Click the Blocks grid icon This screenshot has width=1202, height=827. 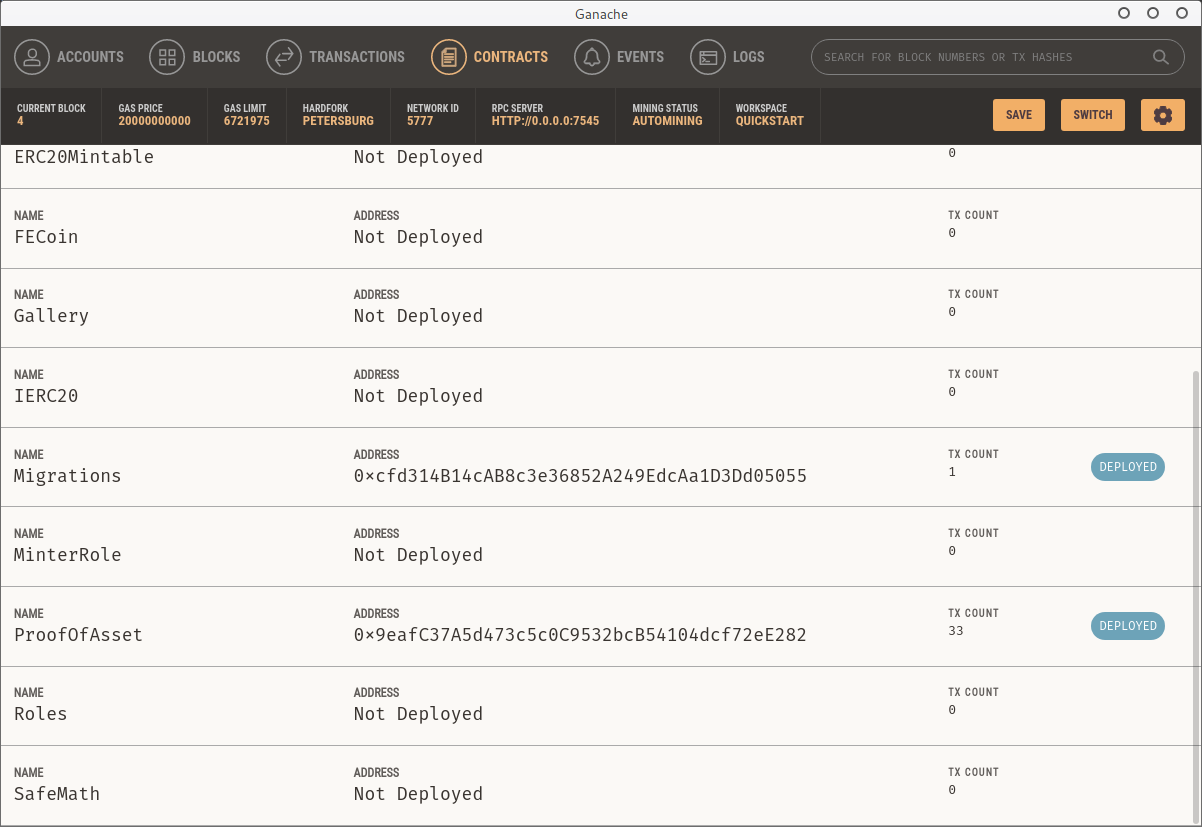tap(167, 57)
